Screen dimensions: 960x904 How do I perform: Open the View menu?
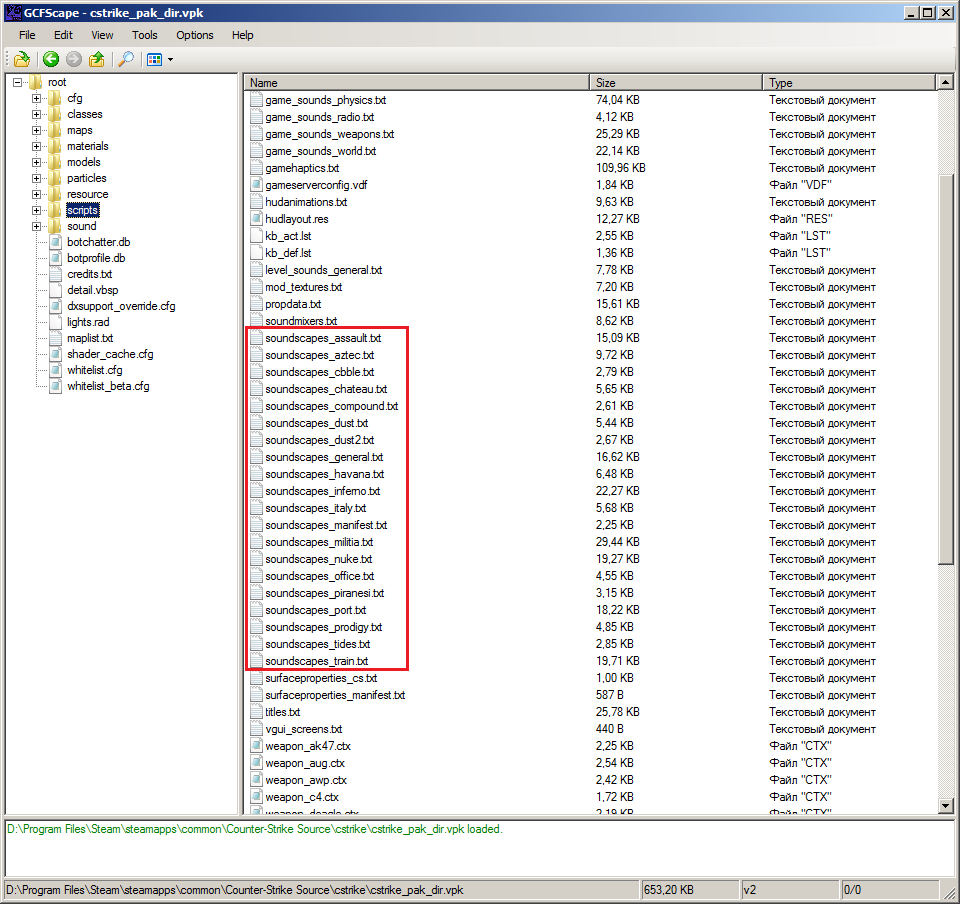[102, 35]
